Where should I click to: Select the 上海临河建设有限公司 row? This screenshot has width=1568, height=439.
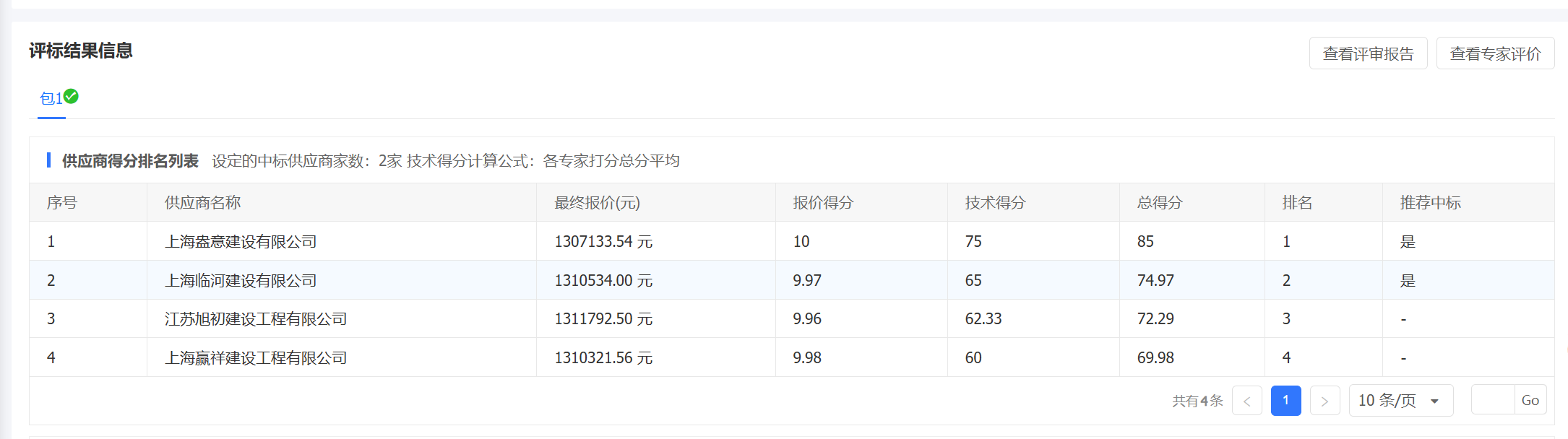(x=241, y=280)
